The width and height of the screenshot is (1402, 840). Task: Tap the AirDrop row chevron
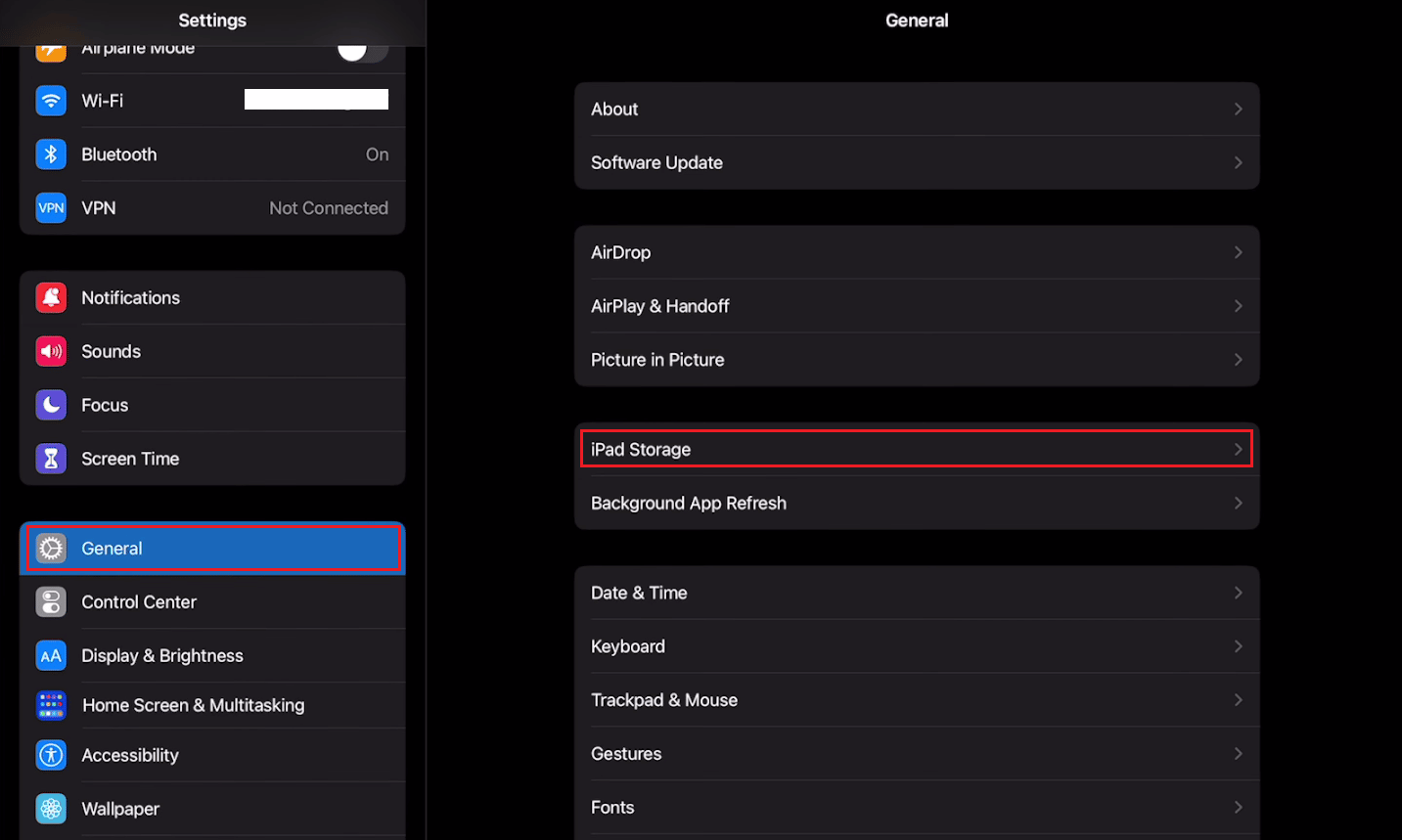[x=1238, y=252]
